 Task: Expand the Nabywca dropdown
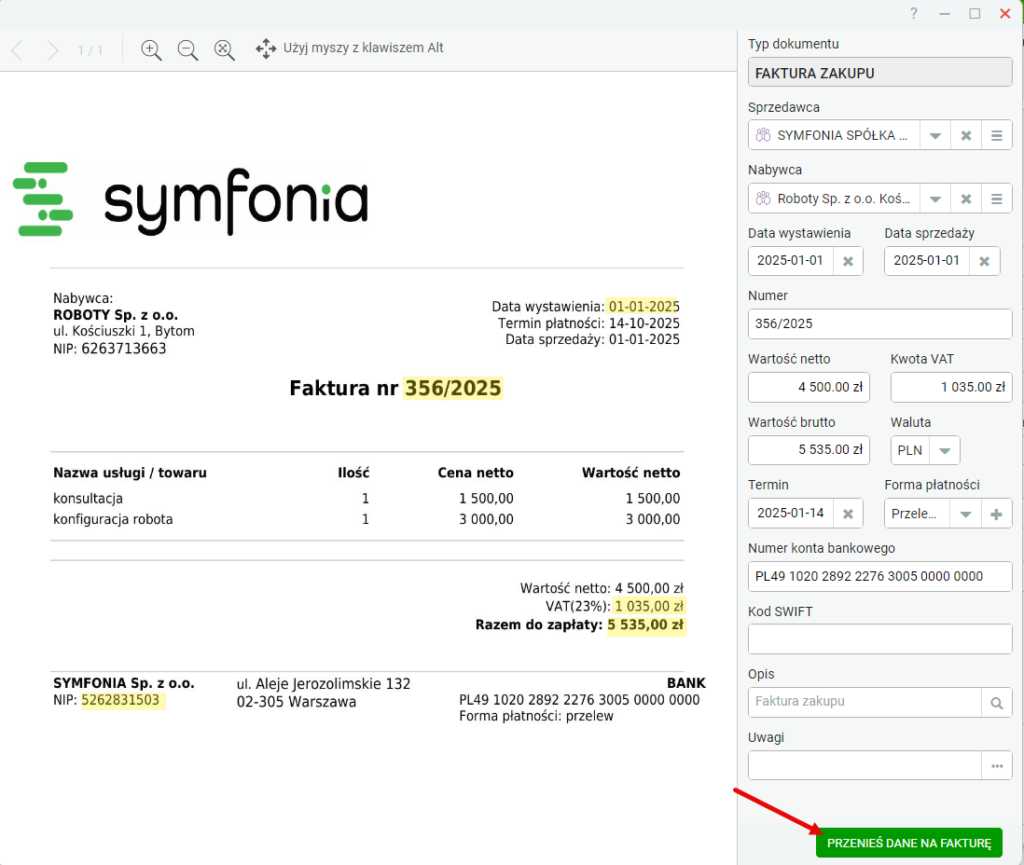pyautogui.click(x=935, y=198)
